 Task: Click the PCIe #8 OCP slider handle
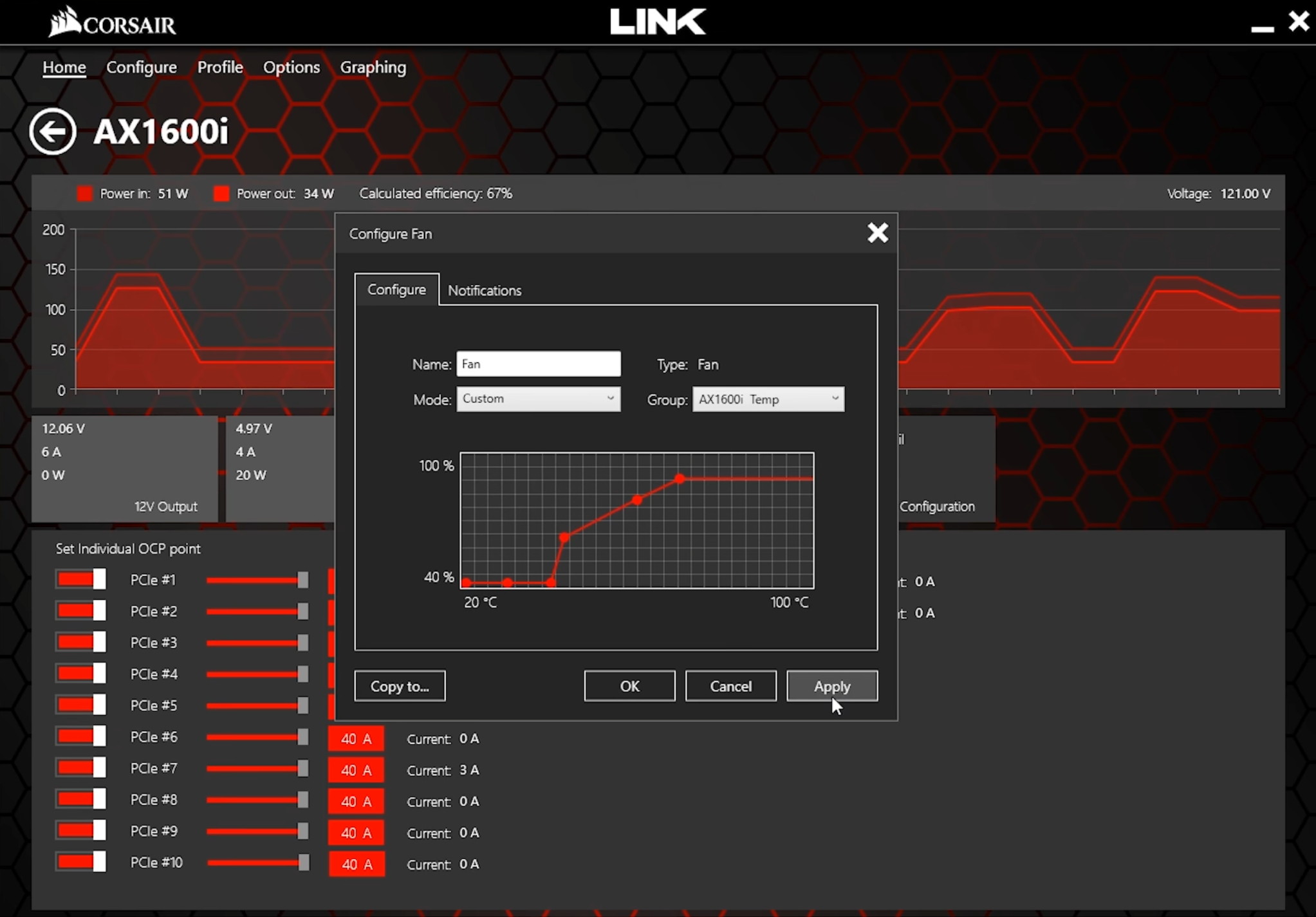tap(302, 800)
